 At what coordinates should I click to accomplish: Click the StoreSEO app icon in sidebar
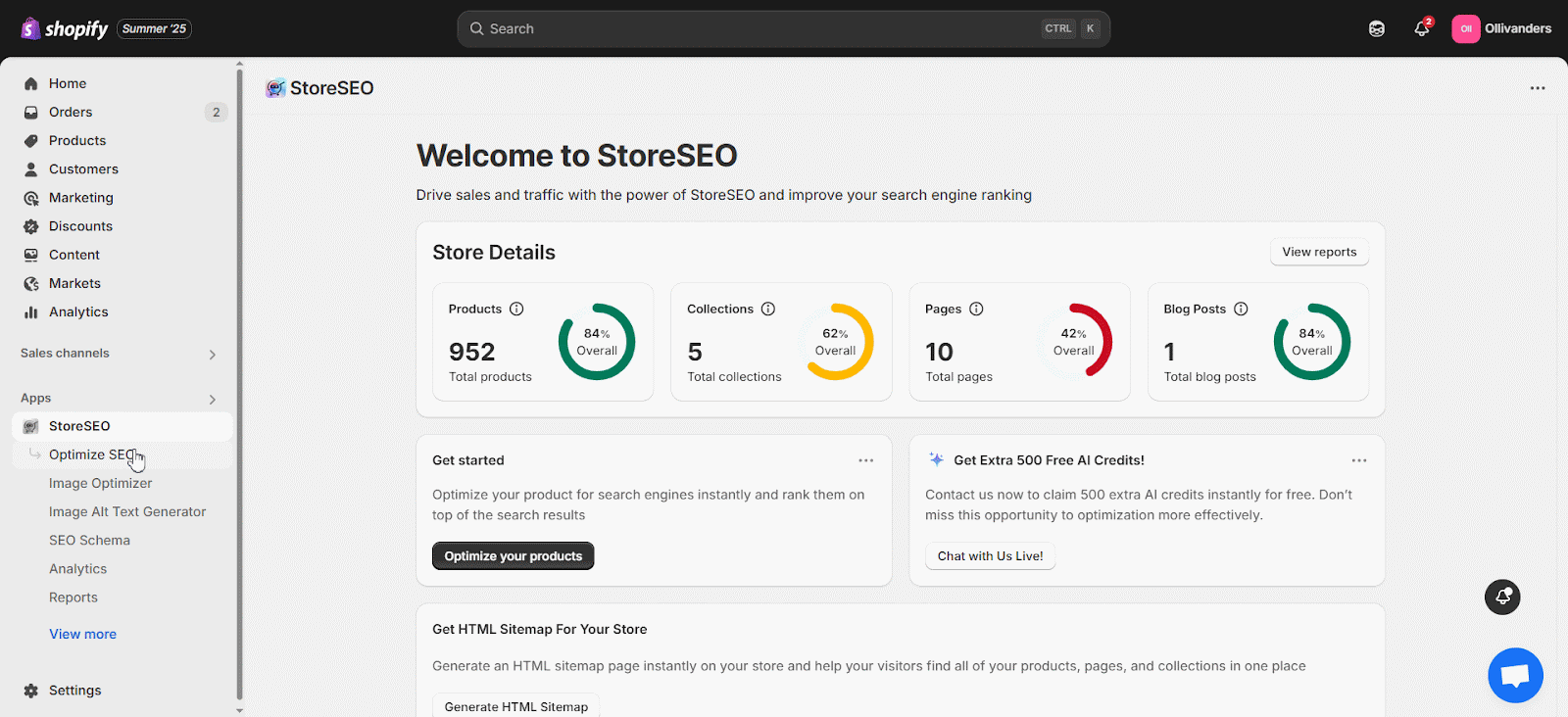(31, 426)
